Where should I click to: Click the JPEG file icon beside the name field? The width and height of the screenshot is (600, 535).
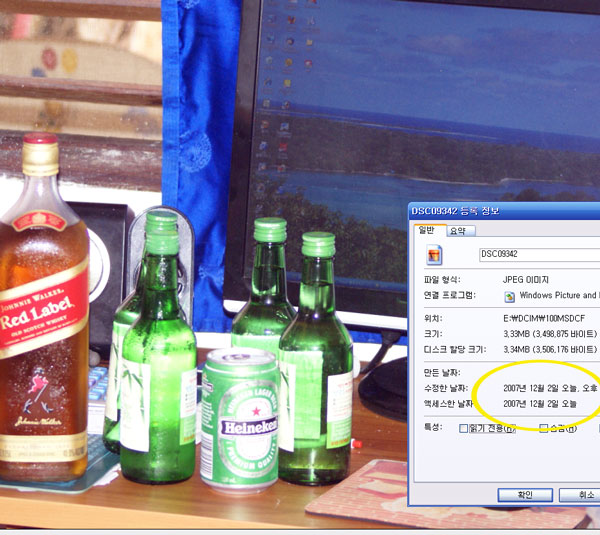click(x=434, y=255)
